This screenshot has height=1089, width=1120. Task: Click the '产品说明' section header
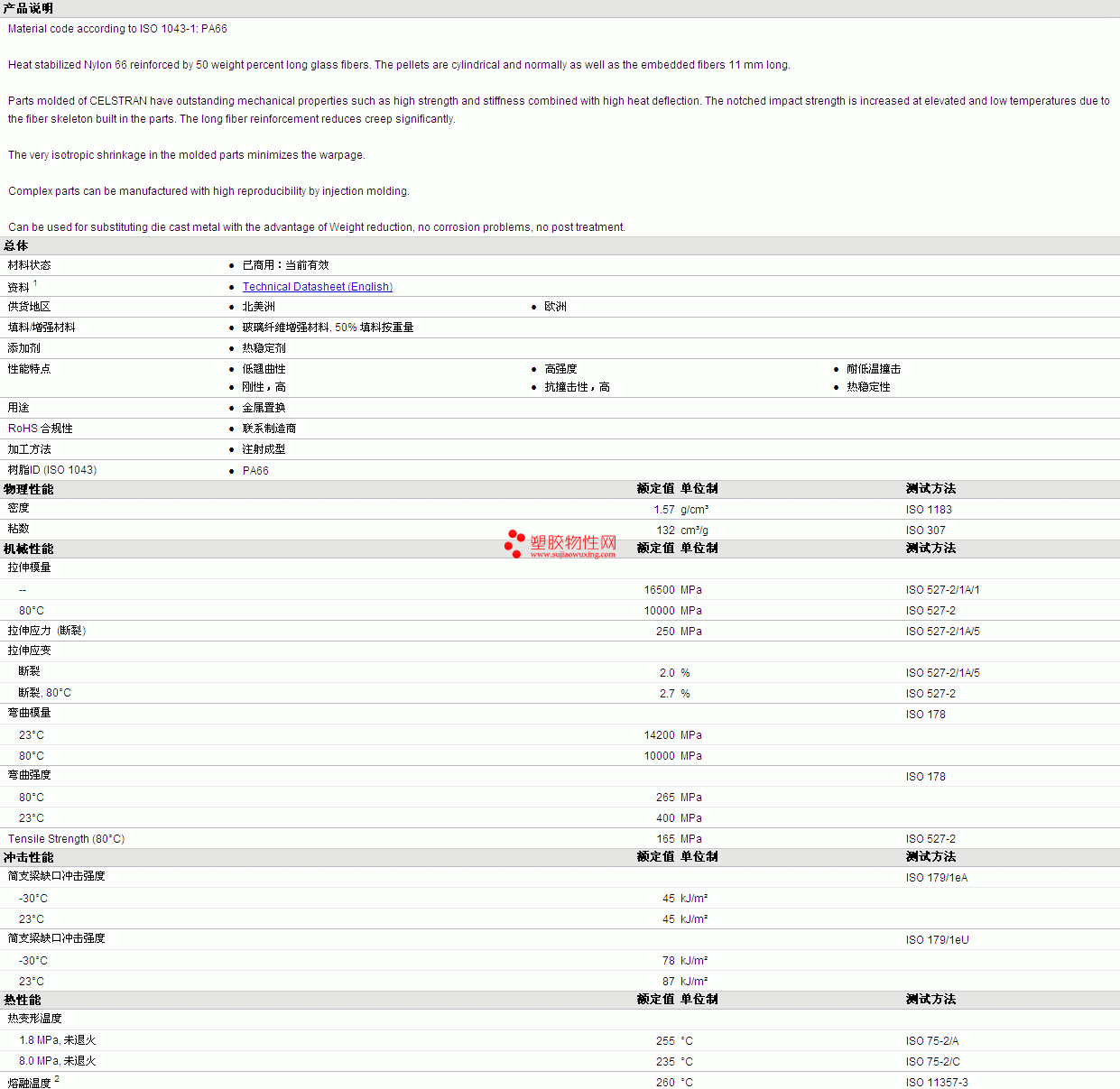[28, 8]
